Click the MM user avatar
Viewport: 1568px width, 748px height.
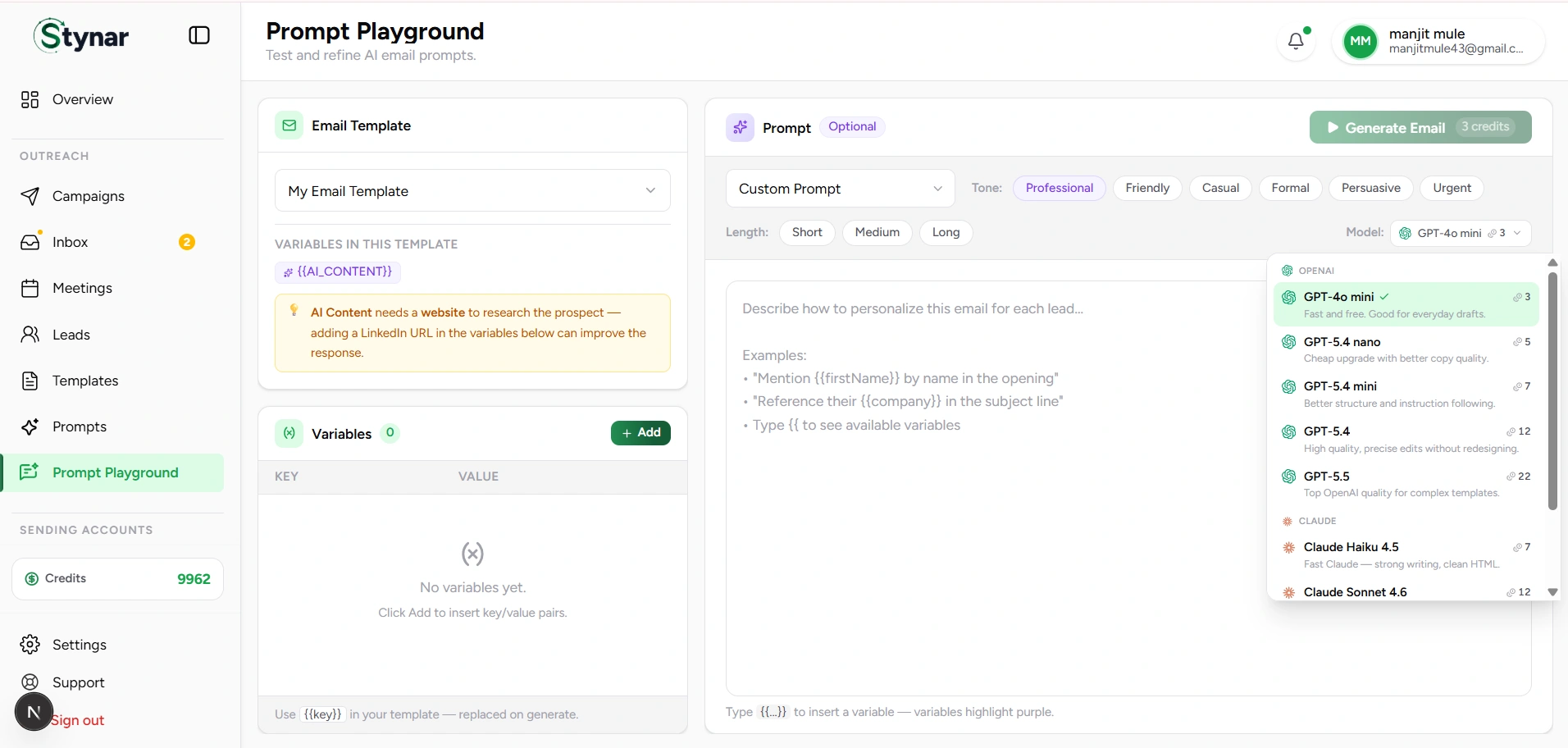pos(1361,41)
